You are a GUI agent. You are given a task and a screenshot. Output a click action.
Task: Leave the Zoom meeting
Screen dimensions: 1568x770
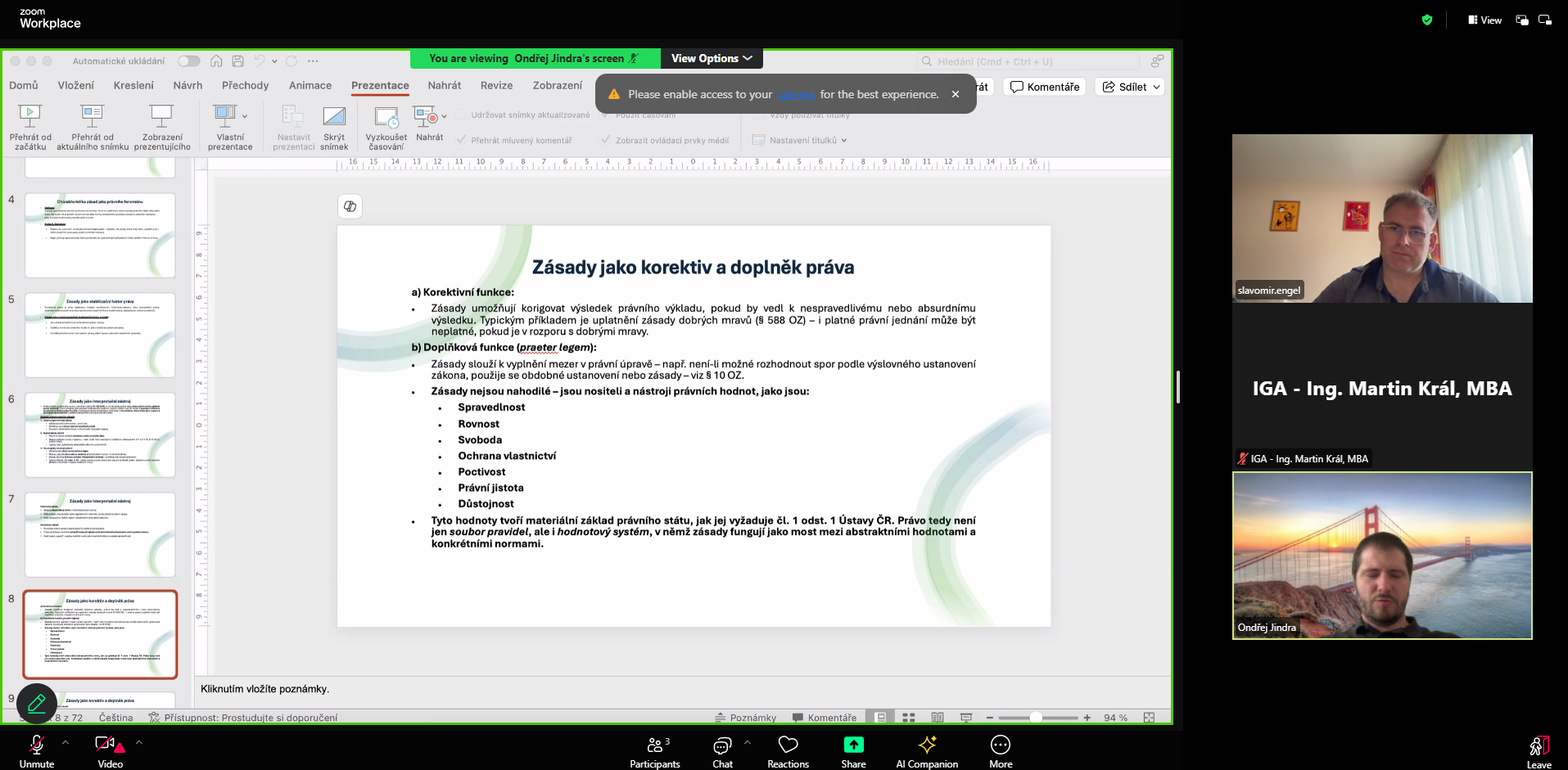[x=1539, y=749]
